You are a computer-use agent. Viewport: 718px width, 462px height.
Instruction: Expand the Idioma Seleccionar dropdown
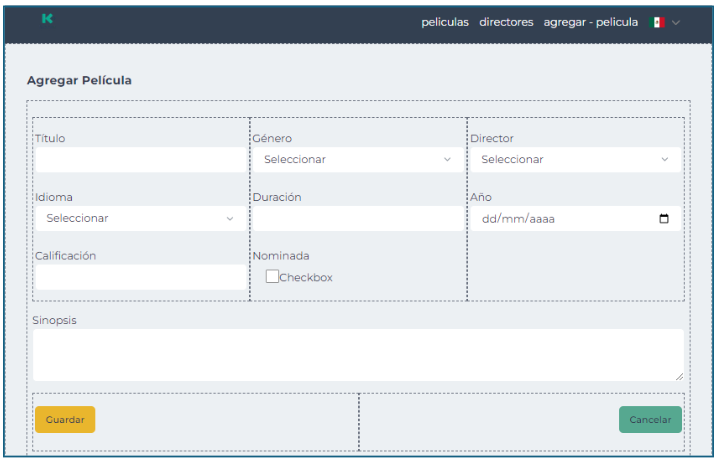140,218
